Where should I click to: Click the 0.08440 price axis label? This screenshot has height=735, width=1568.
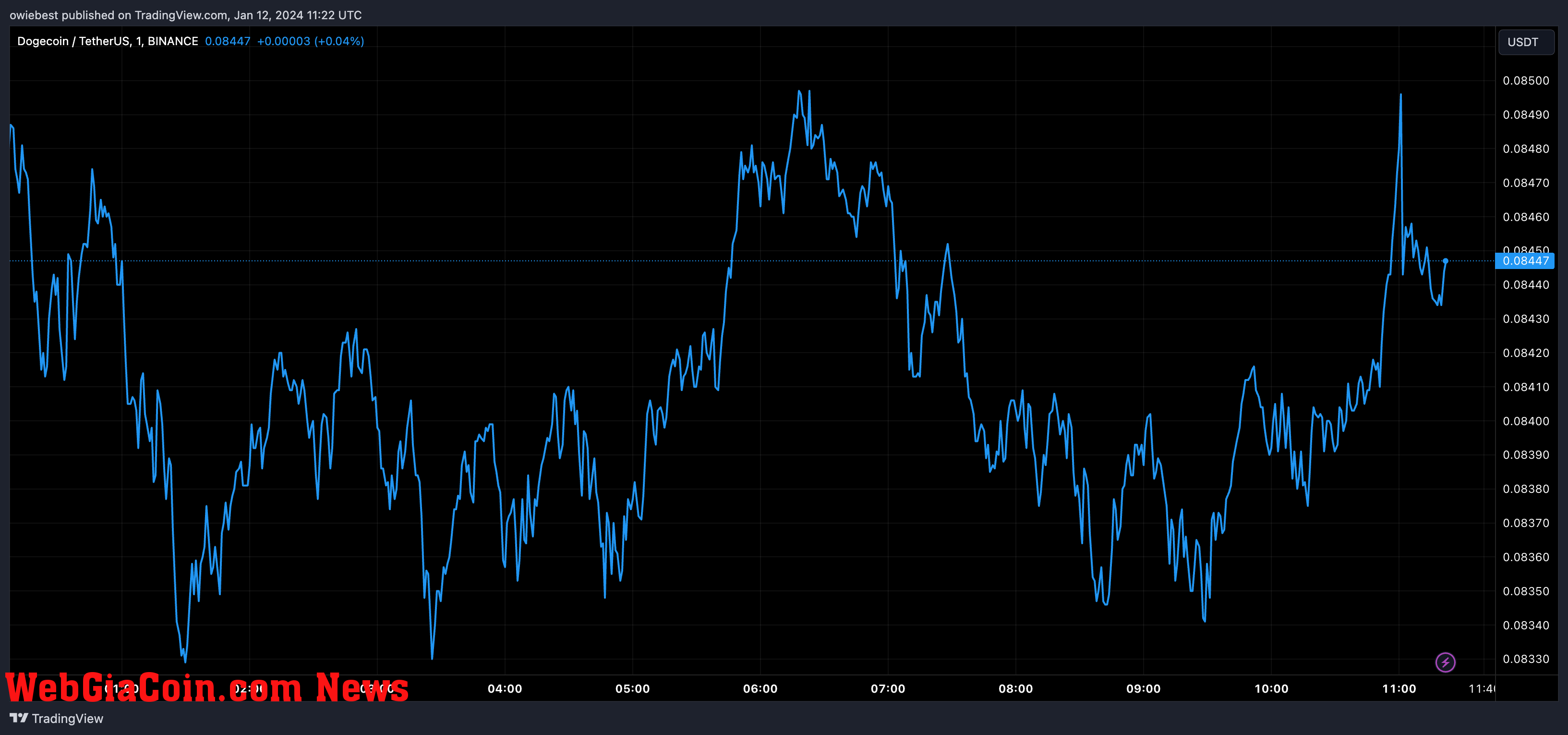(x=1525, y=285)
